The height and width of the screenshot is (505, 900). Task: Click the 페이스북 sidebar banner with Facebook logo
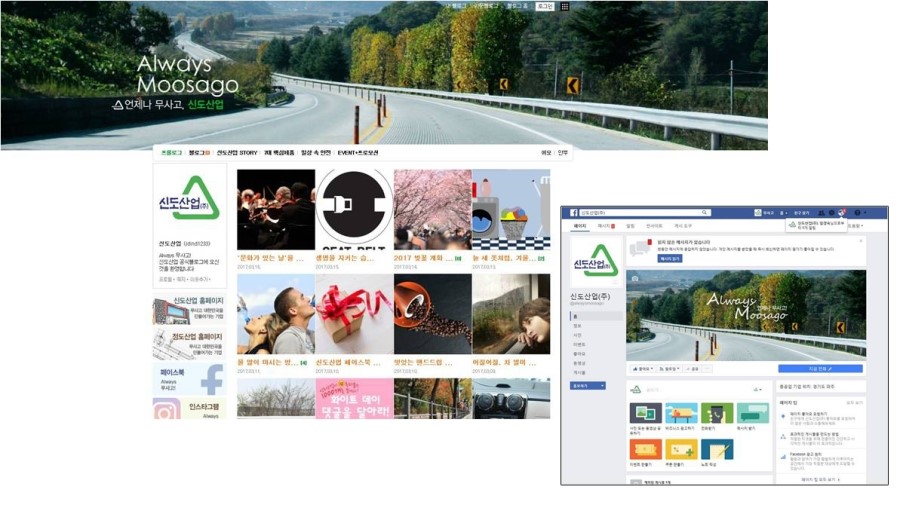189,379
